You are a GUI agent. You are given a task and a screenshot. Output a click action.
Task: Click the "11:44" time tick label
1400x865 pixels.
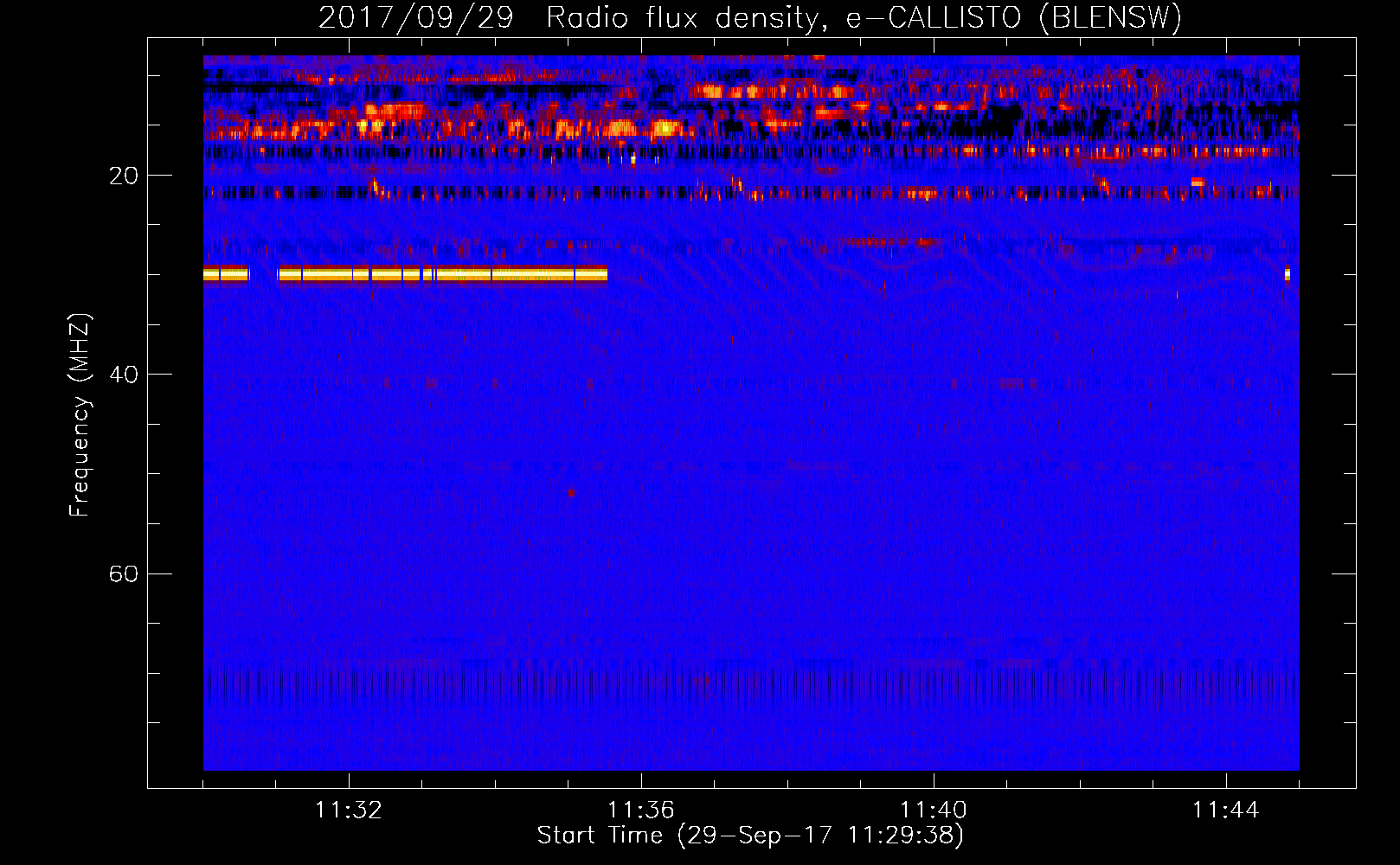pos(1226,811)
